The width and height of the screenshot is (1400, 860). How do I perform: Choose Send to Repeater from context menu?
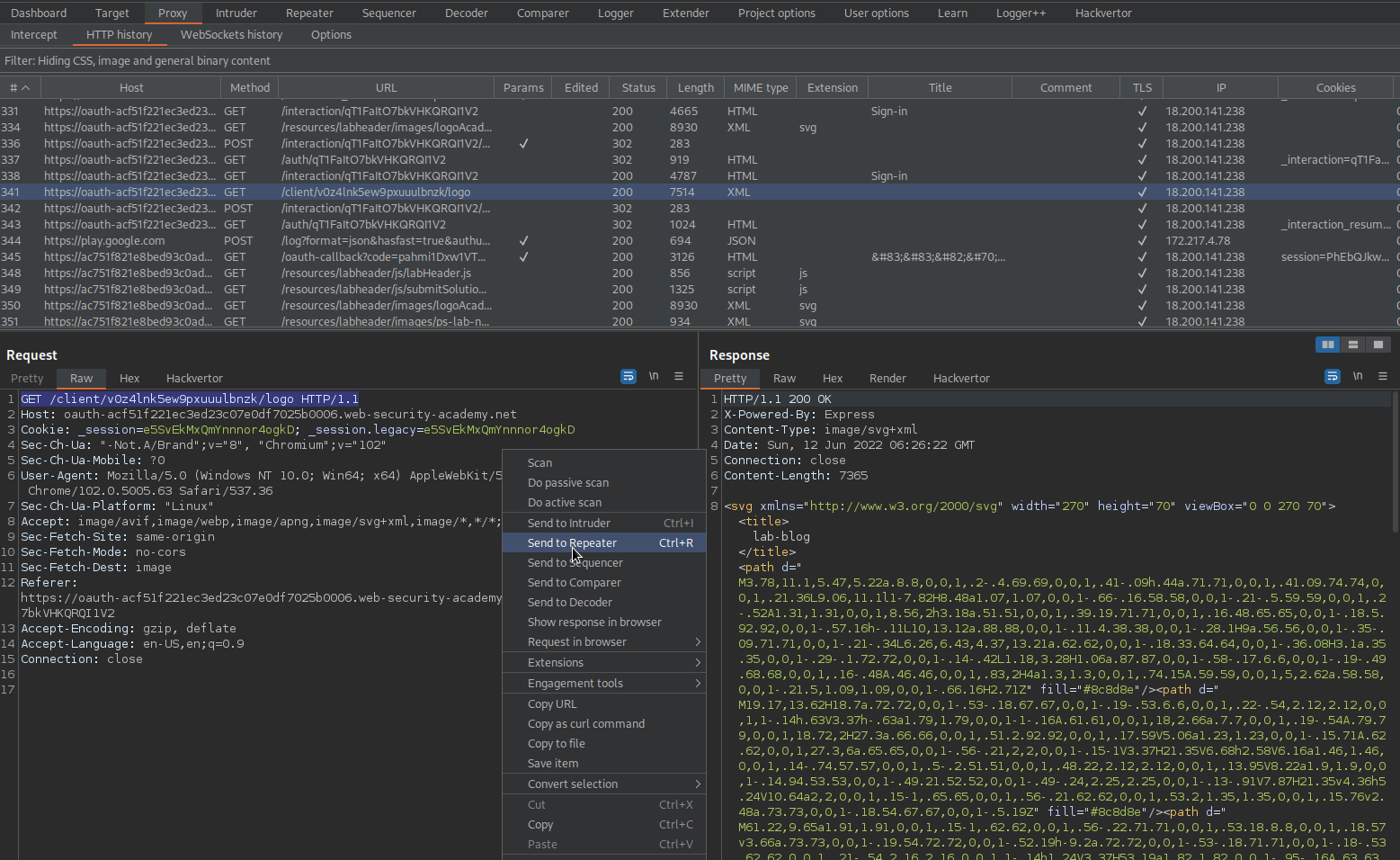coord(604,543)
